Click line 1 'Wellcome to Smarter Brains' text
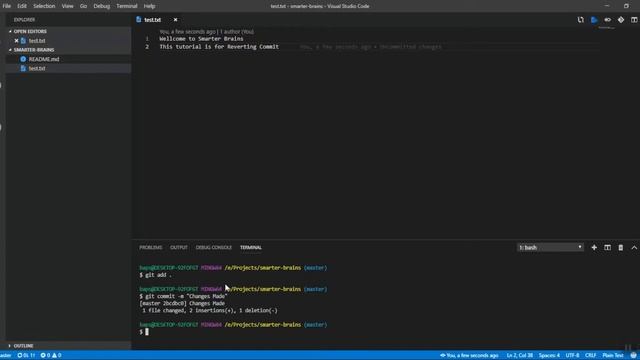Screen dimensions: 640x360 click(x=201, y=39)
